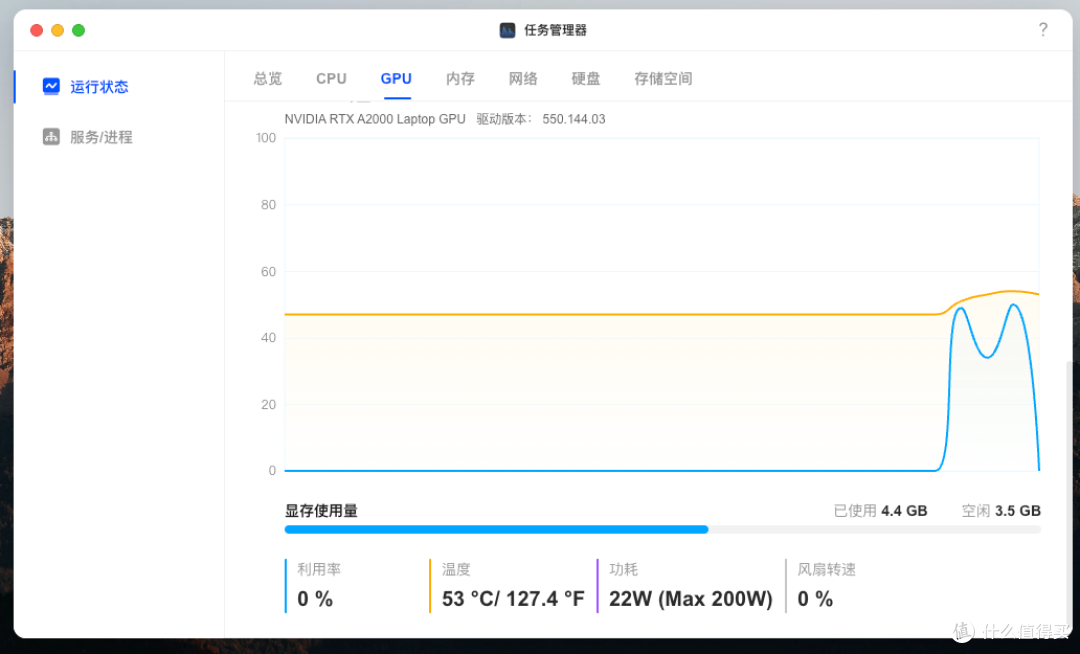Open help via the question mark icon
The height and width of the screenshot is (654, 1080).
click(x=1043, y=30)
